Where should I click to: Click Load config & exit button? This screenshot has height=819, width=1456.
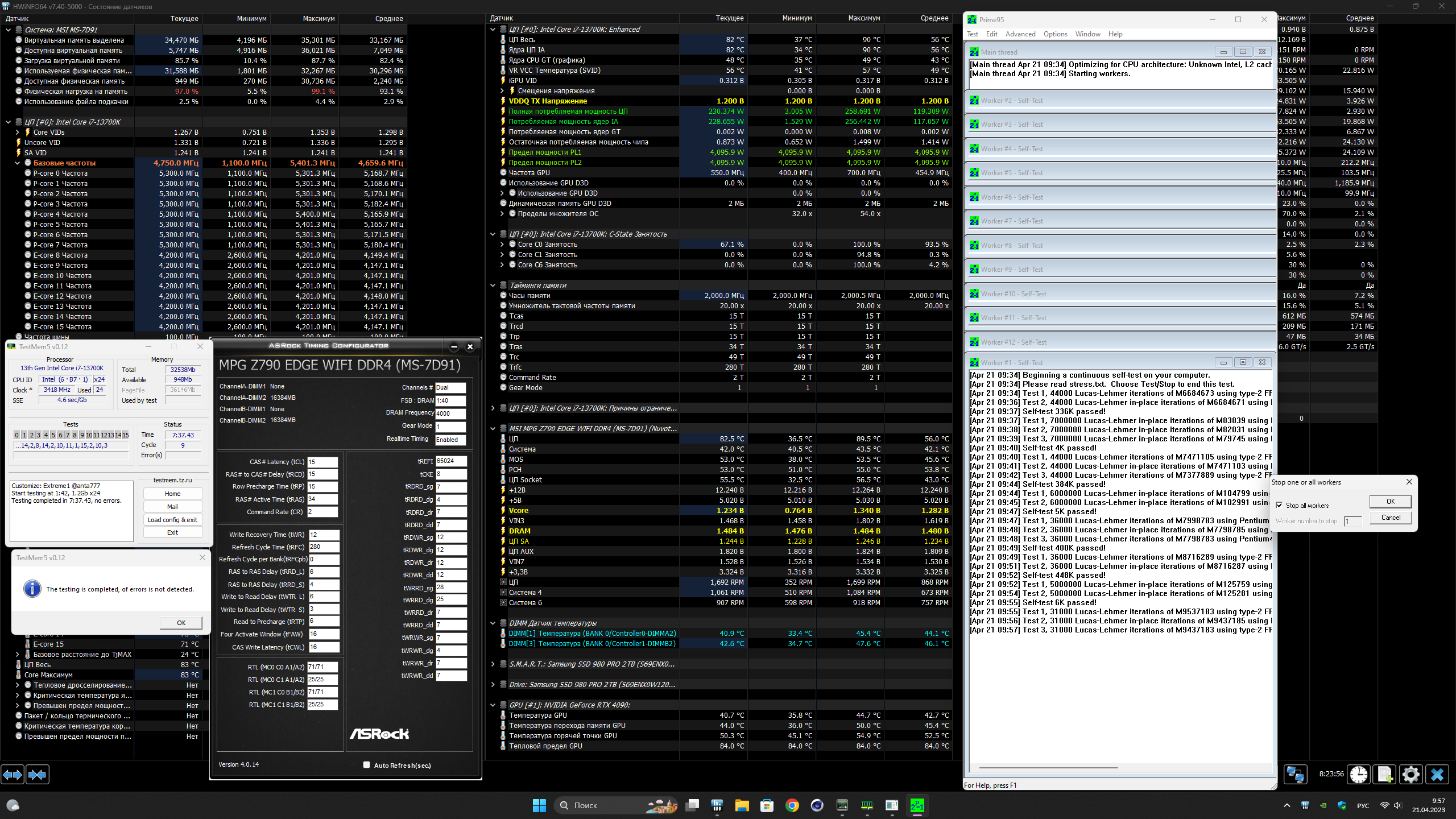[172, 520]
